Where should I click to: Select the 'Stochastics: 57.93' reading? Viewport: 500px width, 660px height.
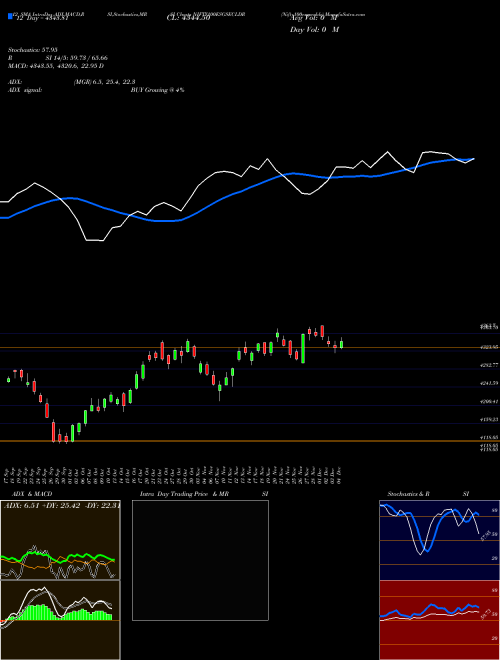(32, 50)
